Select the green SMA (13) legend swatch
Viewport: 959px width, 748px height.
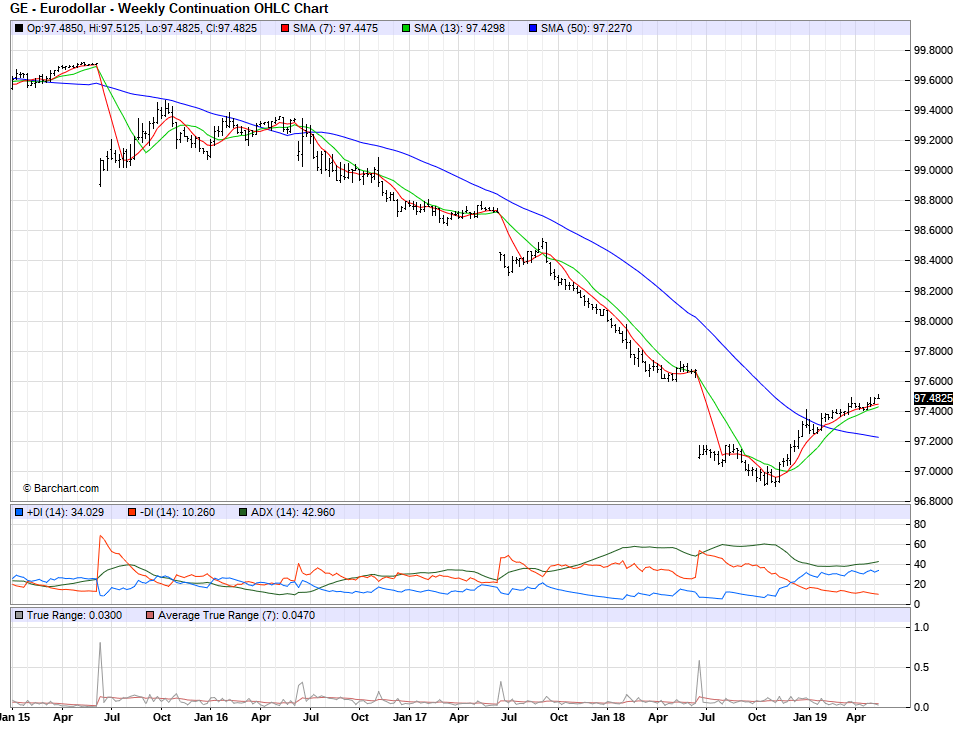click(x=407, y=28)
